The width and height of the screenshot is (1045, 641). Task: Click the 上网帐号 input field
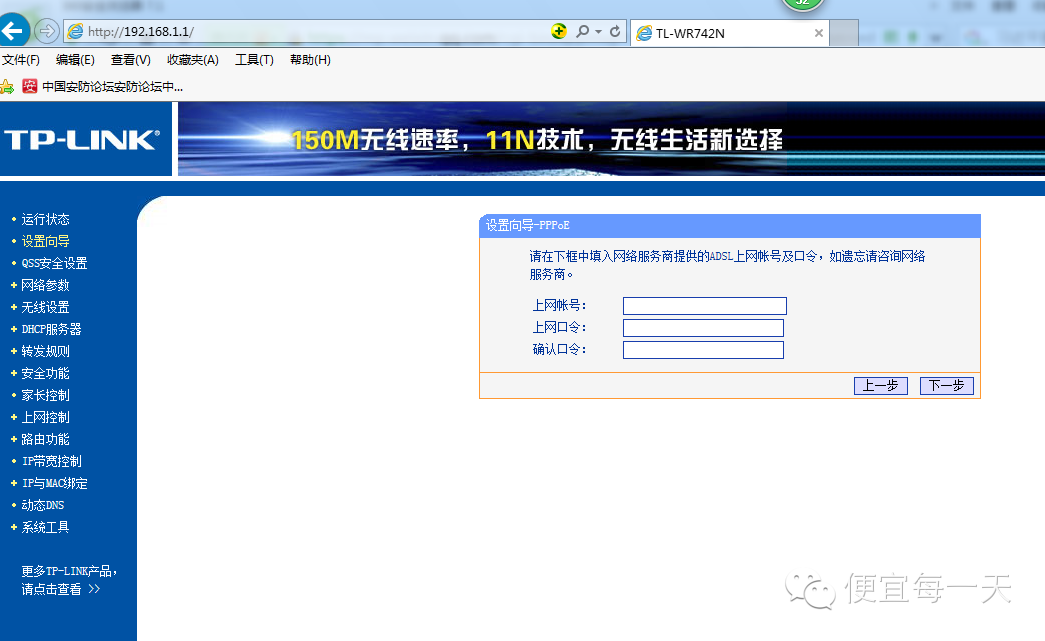[x=704, y=306]
